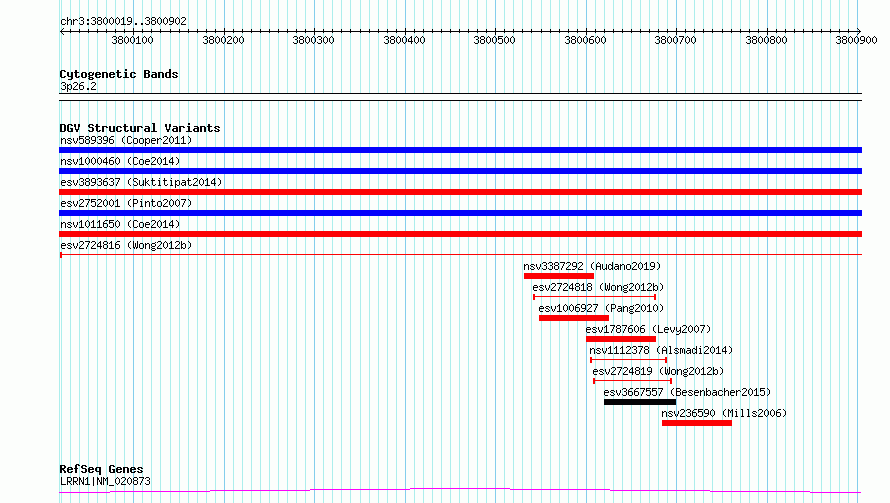The width and height of the screenshot is (890, 503).
Task: Open the esv1006927 (Pang2010) label
Action: coord(601,308)
